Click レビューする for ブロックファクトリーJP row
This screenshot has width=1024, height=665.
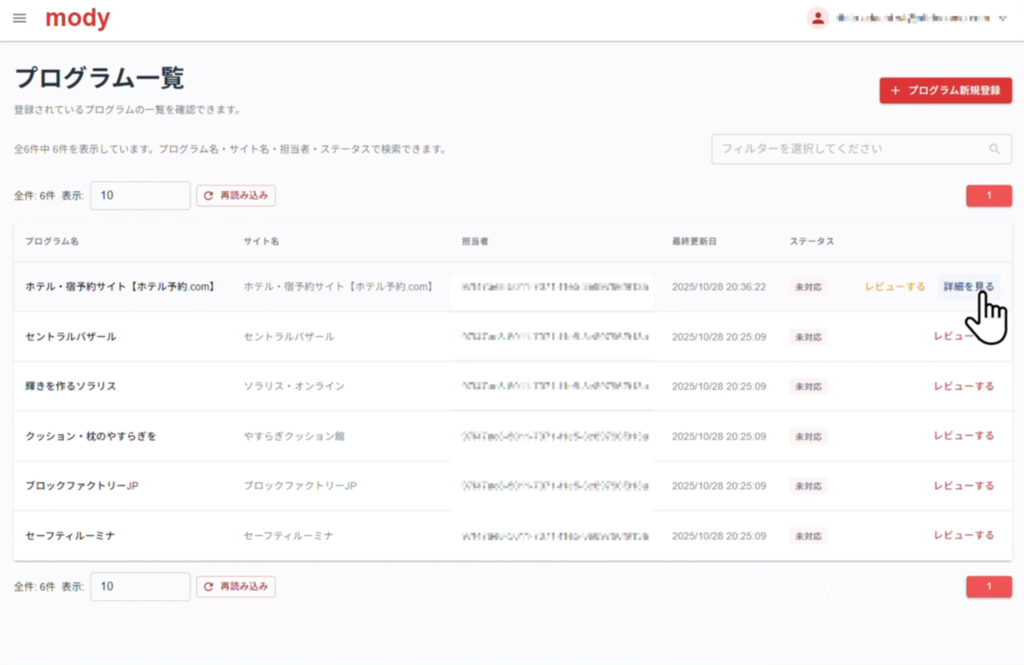tap(963, 485)
